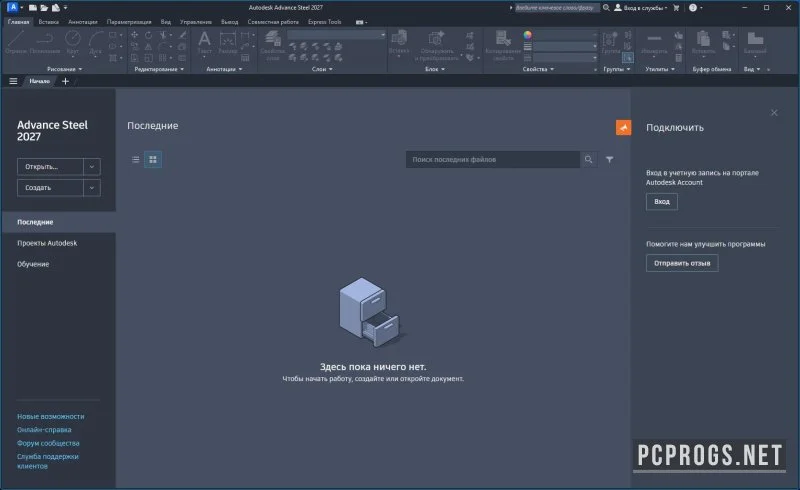Click the search magnifier icon in title bar
800x490 pixels.
606,8
